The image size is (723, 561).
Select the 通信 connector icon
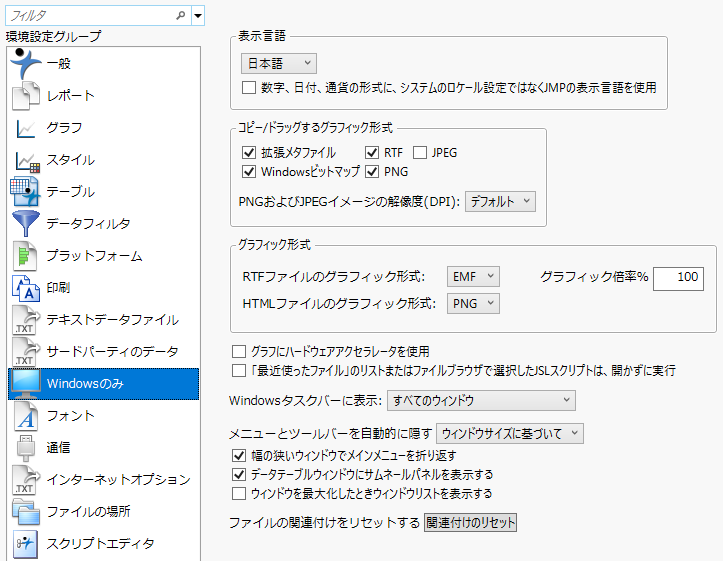[x=26, y=448]
